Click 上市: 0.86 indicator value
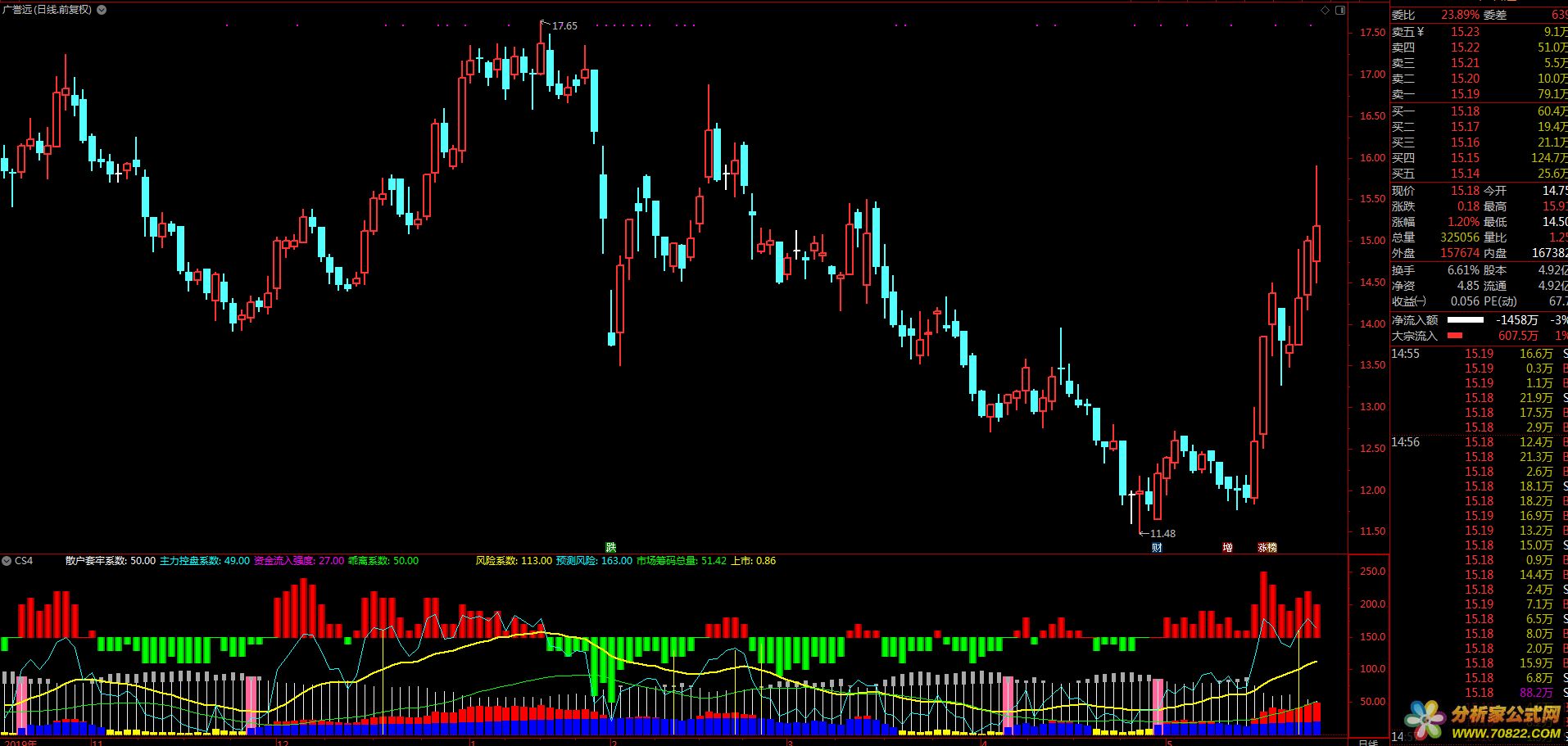The height and width of the screenshot is (746, 1568). pos(753,561)
